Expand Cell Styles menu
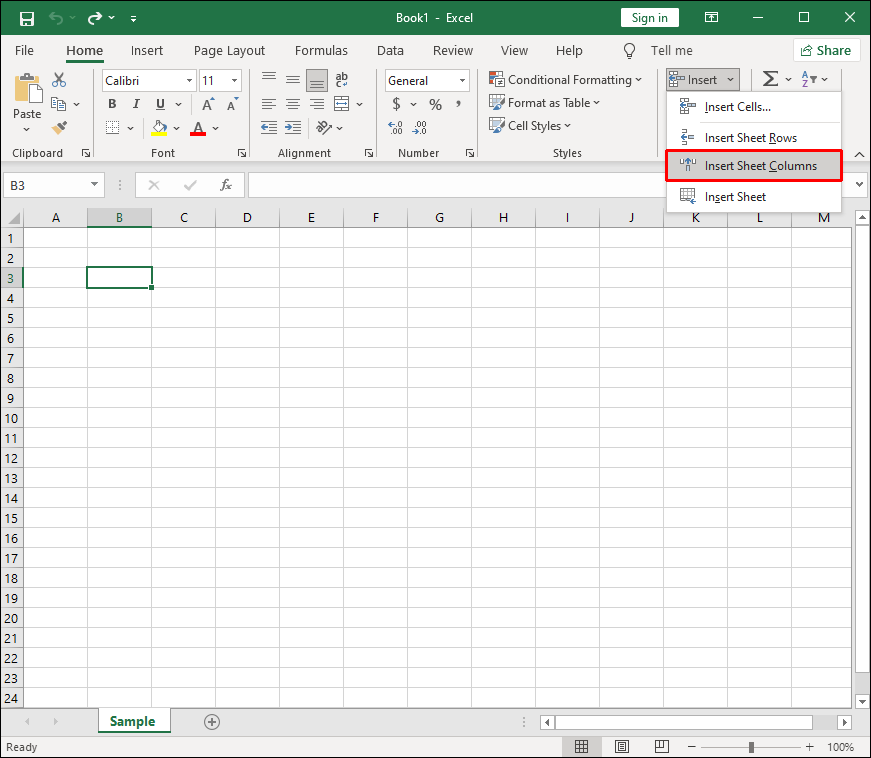The width and height of the screenshot is (871, 758). click(x=530, y=126)
